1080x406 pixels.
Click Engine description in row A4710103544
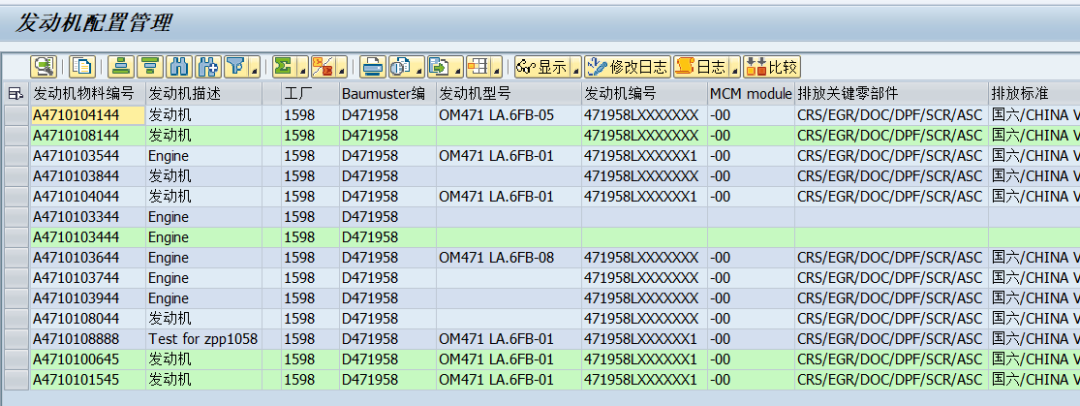pos(204,156)
